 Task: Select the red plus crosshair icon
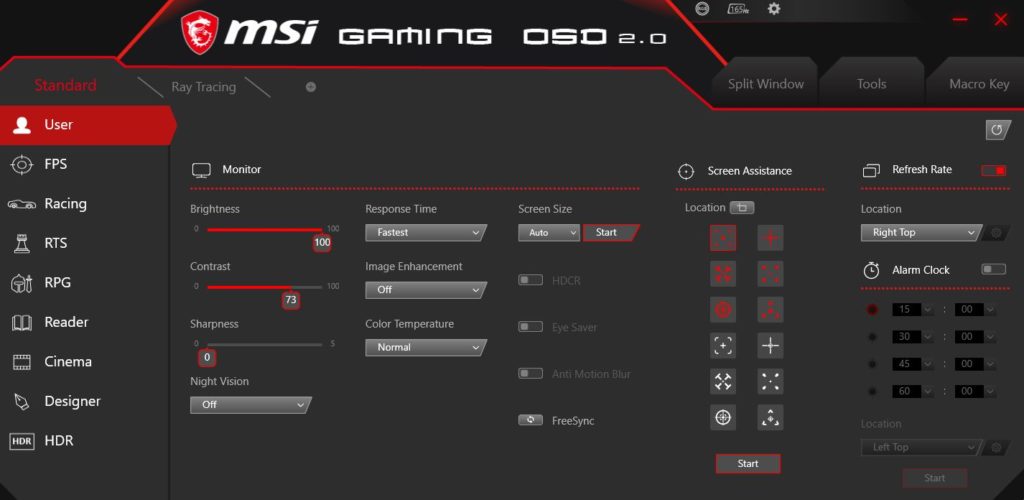click(x=770, y=238)
